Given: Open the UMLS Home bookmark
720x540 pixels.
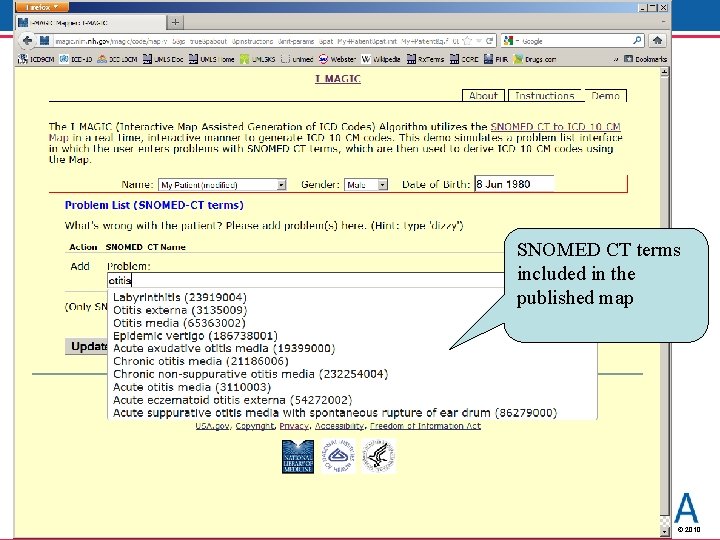Looking at the screenshot, I should [212, 59].
